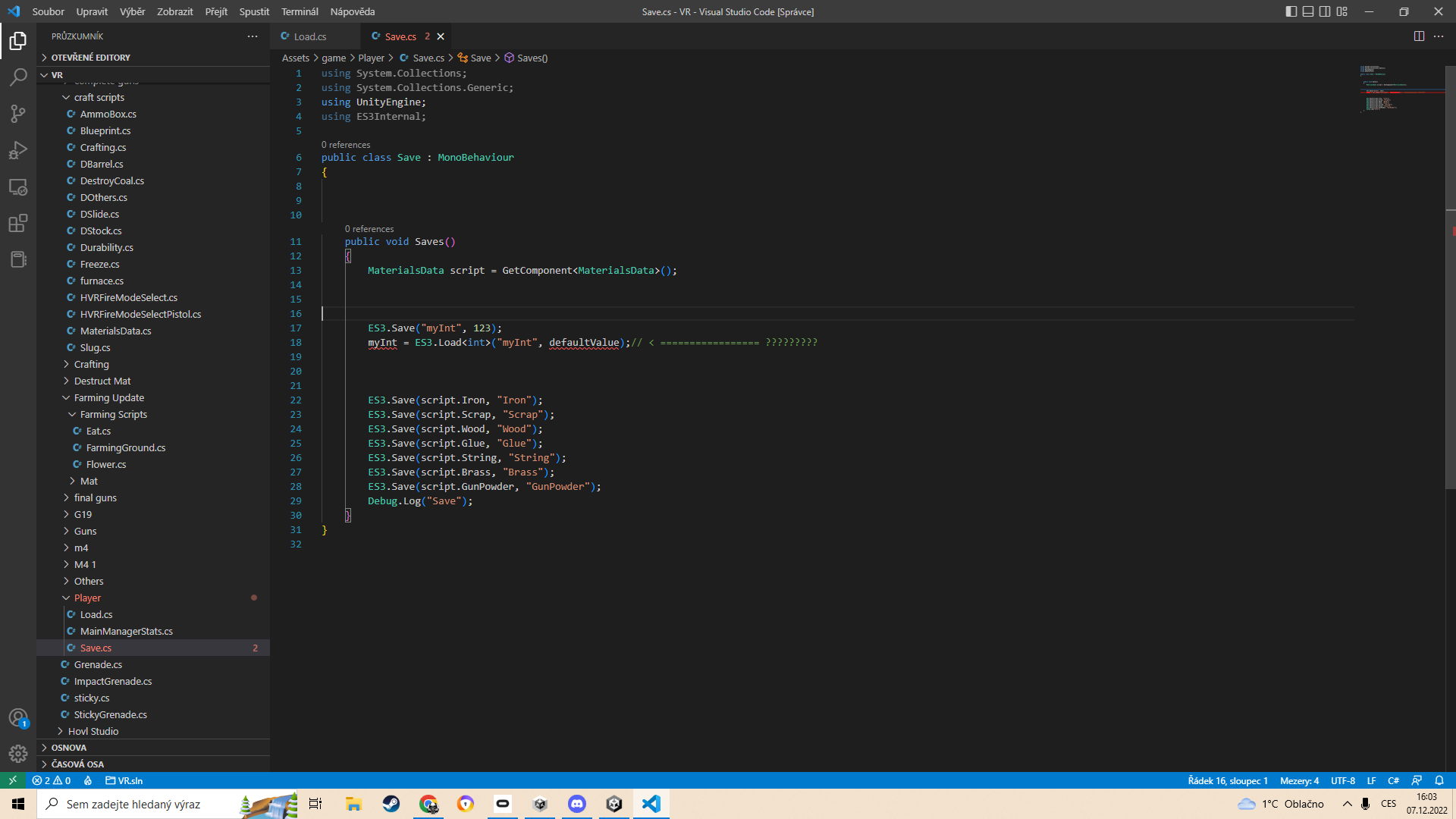Open the Upravit menu
The image size is (1456, 819).
pyautogui.click(x=92, y=11)
